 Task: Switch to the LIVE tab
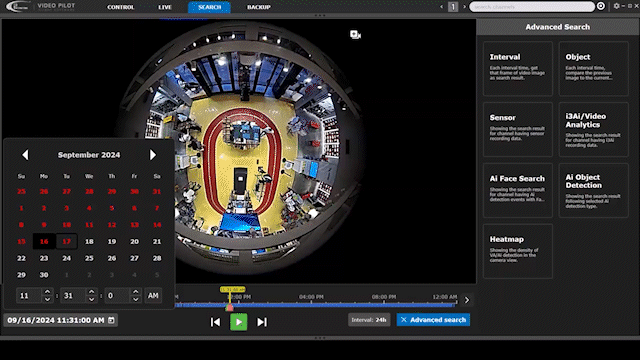(165, 7)
